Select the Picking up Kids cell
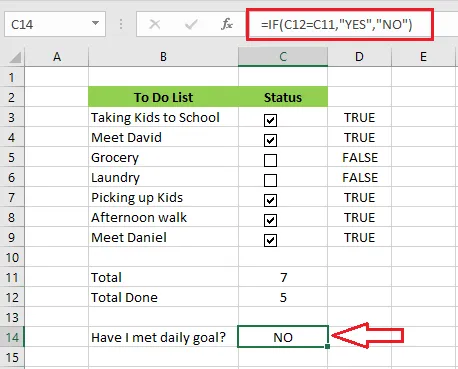 [x=163, y=197]
